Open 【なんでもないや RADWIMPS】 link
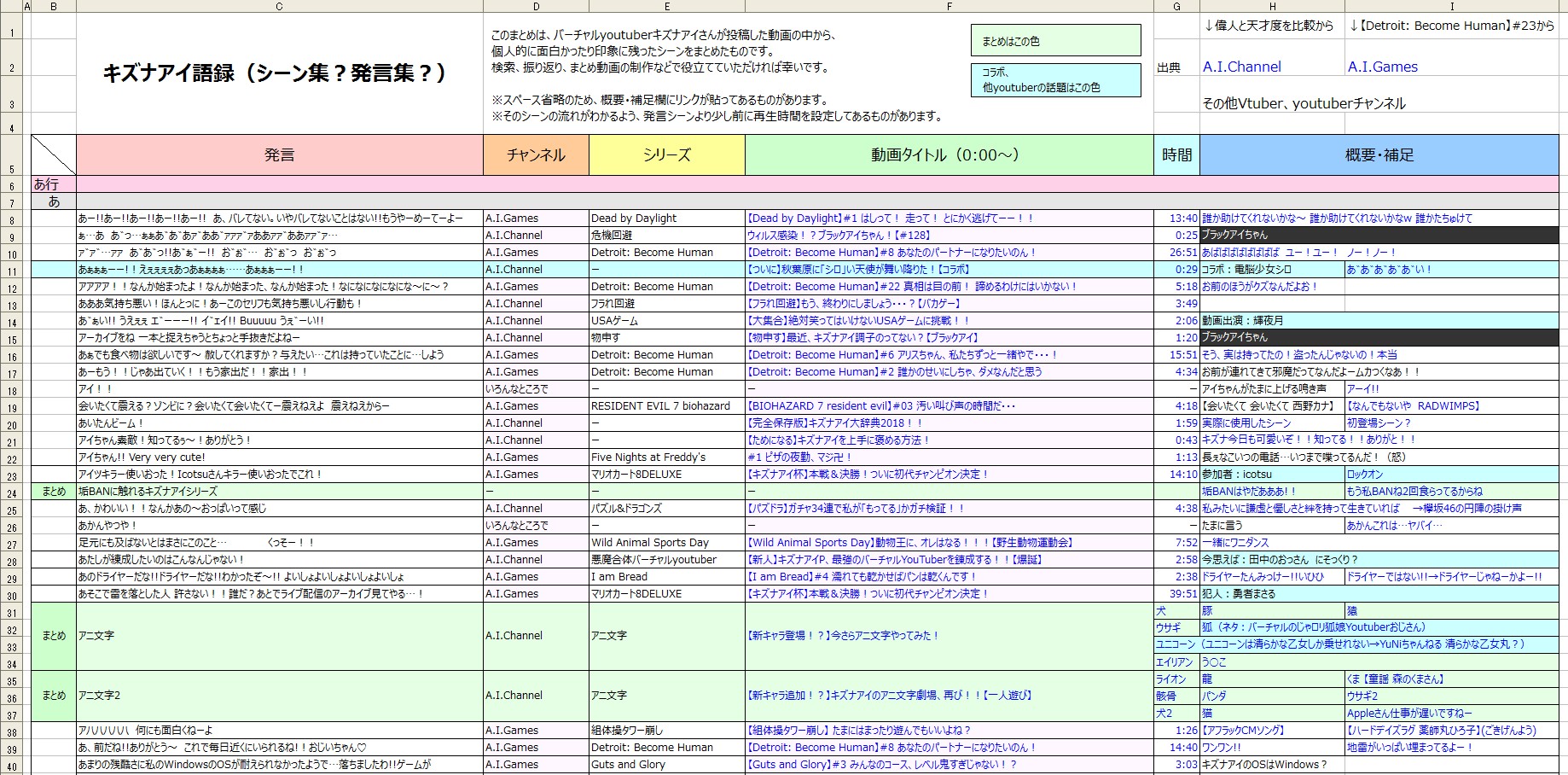Screen dimensions: 1568x775 [x=1413, y=406]
